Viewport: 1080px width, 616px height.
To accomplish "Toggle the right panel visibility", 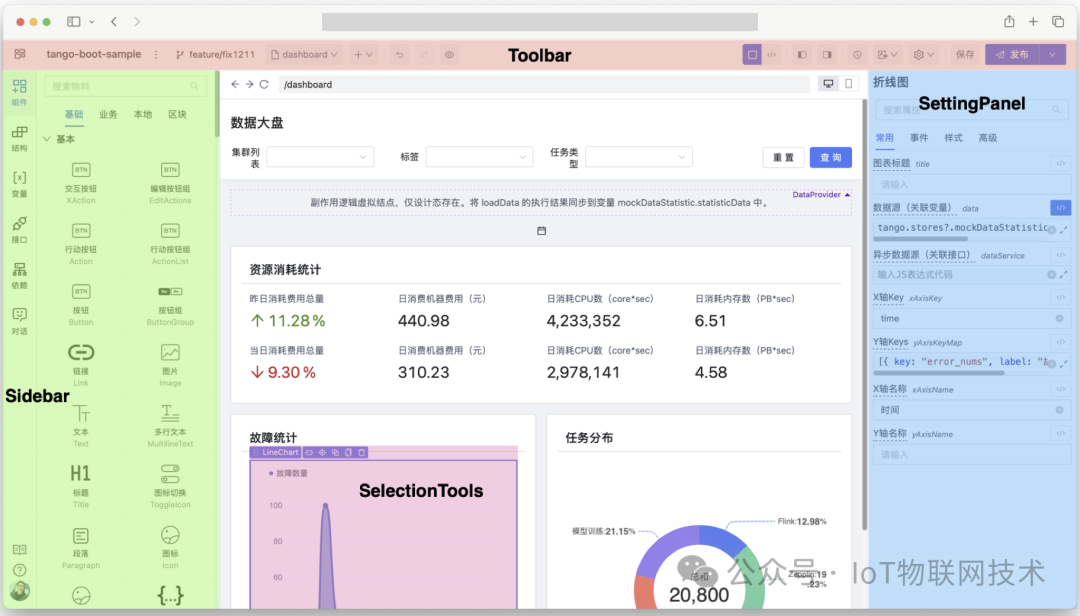I will tap(827, 54).
